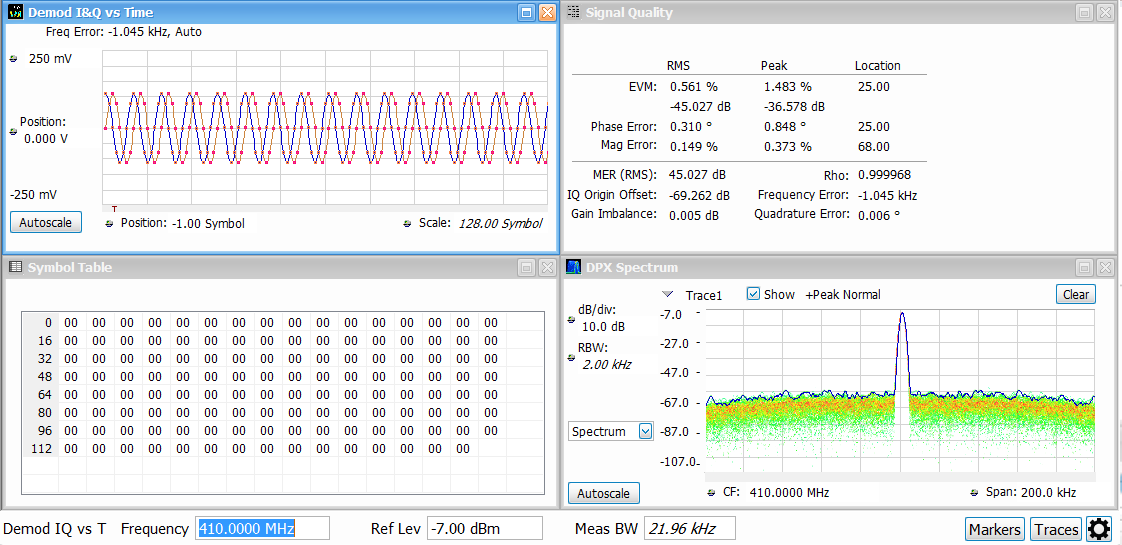Click the dB/div 10.0 dB knob
Screen dimensions: 1122x545
coord(571,319)
